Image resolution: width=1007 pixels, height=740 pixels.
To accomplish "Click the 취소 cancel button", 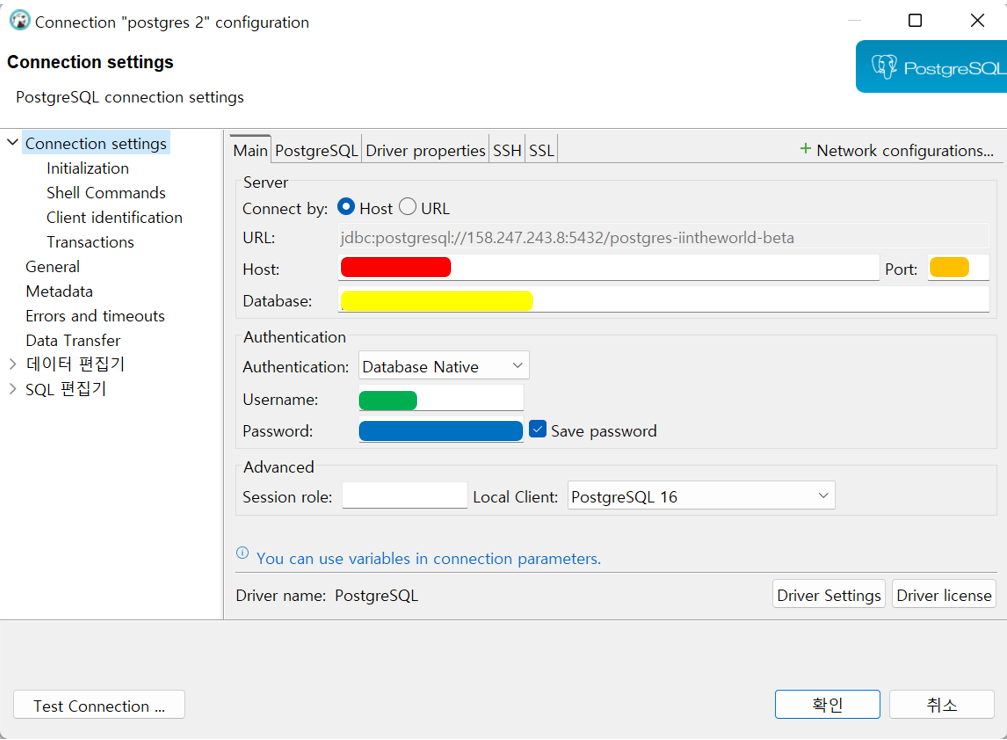I will click(941, 705).
